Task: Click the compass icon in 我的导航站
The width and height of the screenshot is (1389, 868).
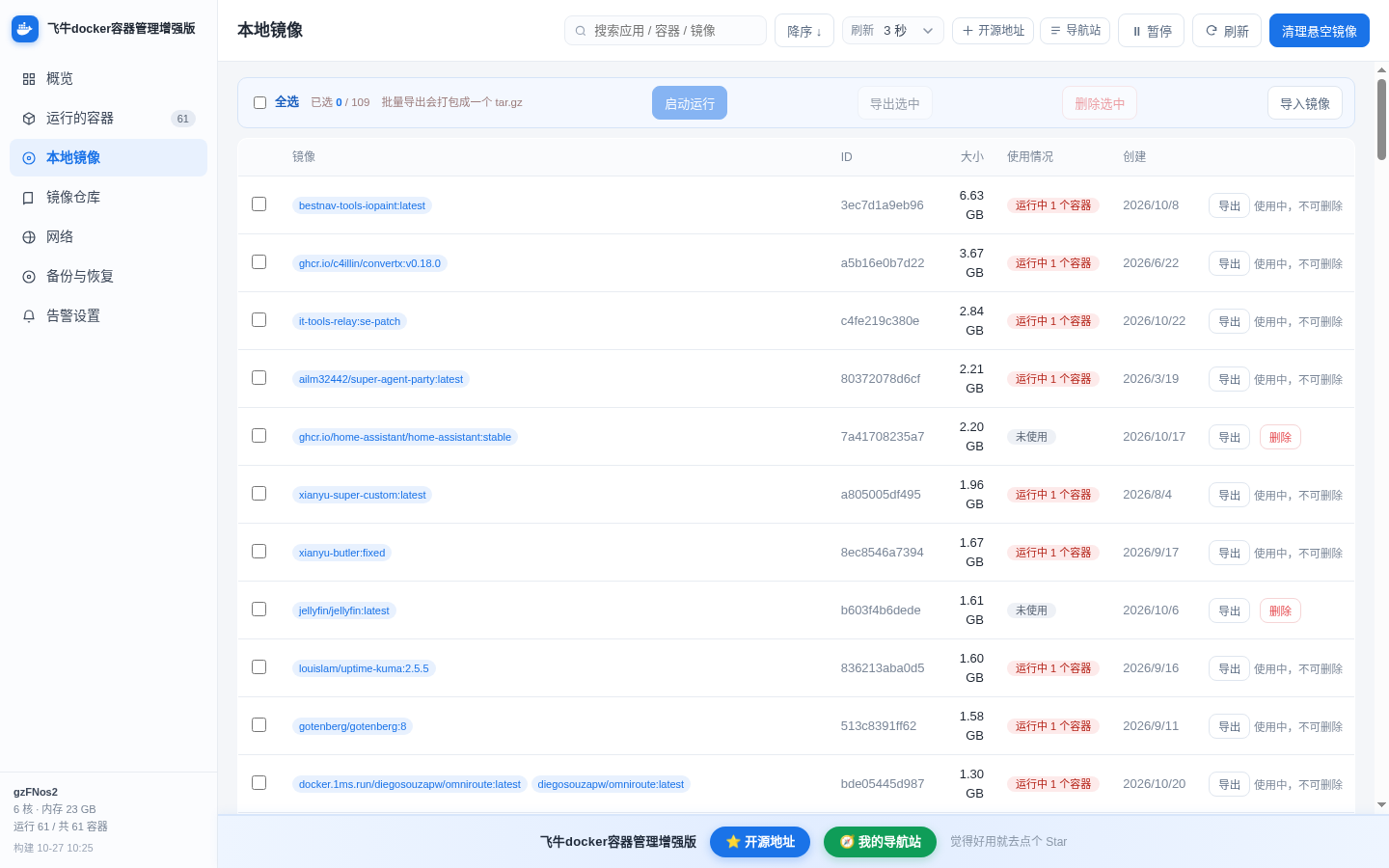Action: point(847,842)
